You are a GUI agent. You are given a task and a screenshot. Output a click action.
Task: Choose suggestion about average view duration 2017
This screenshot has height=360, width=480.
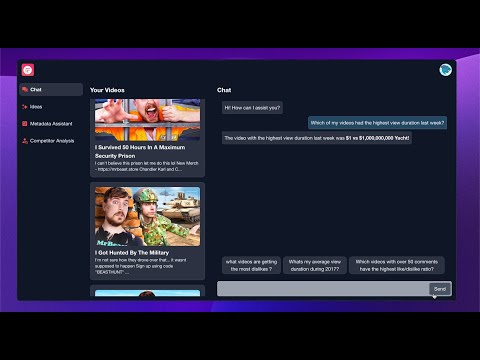coord(315,265)
